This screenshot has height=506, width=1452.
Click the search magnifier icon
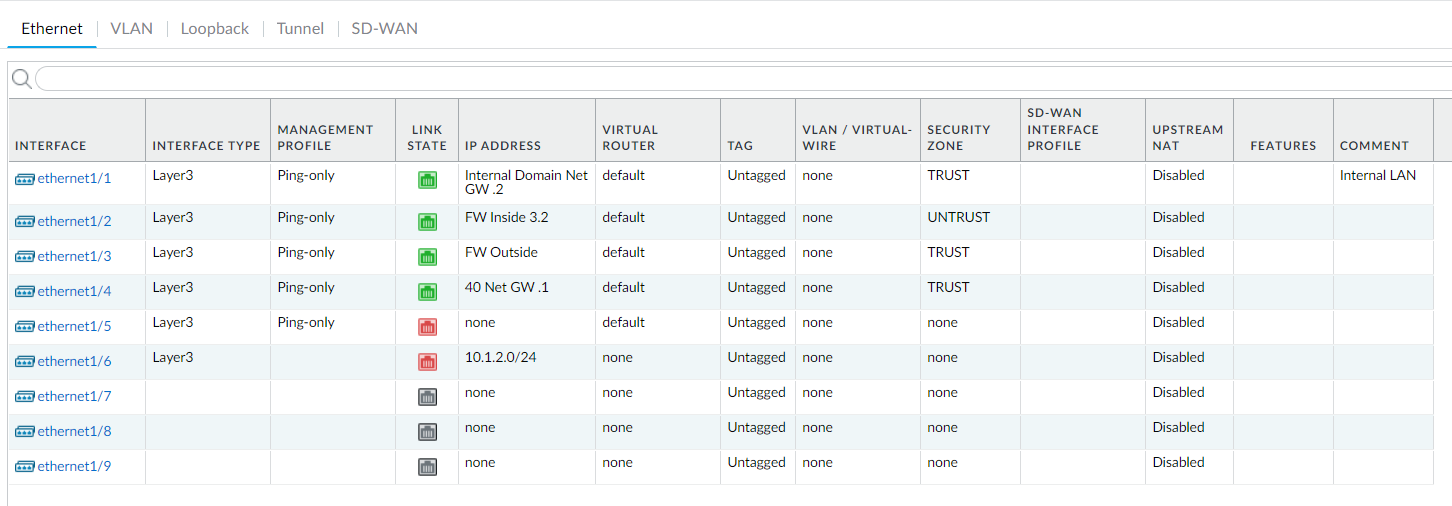click(21, 79)
